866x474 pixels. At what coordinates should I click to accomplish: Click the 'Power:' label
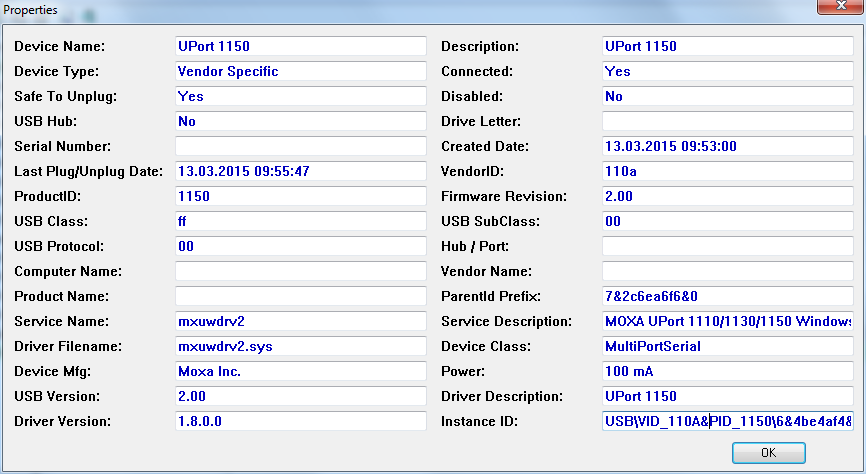click(463, 371)
